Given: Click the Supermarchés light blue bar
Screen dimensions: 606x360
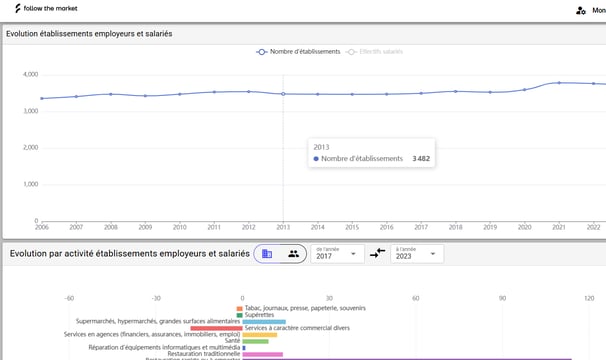Looking at the screenshot, I should point(264,322).
